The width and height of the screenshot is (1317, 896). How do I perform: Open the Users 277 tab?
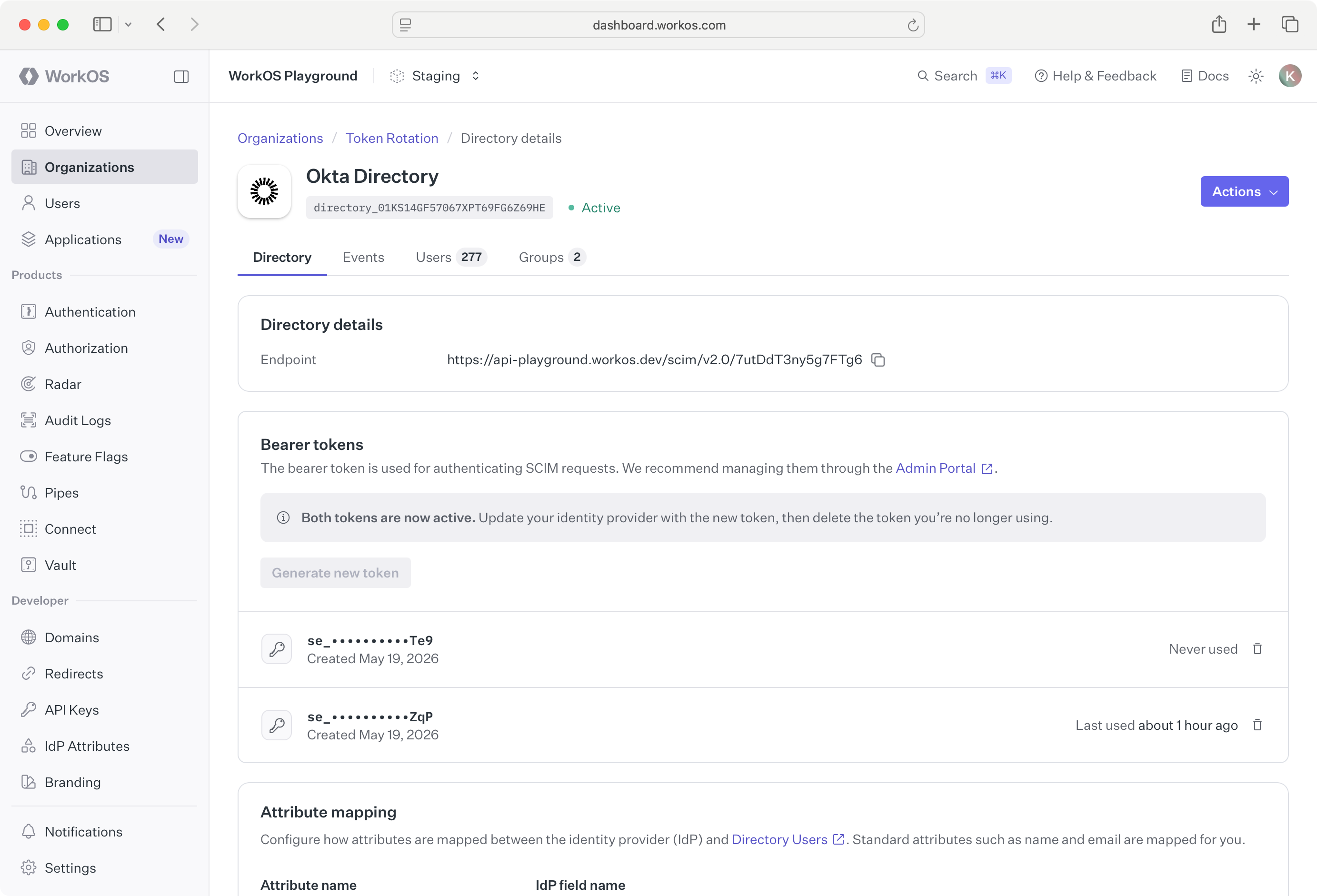coord(451,257)
